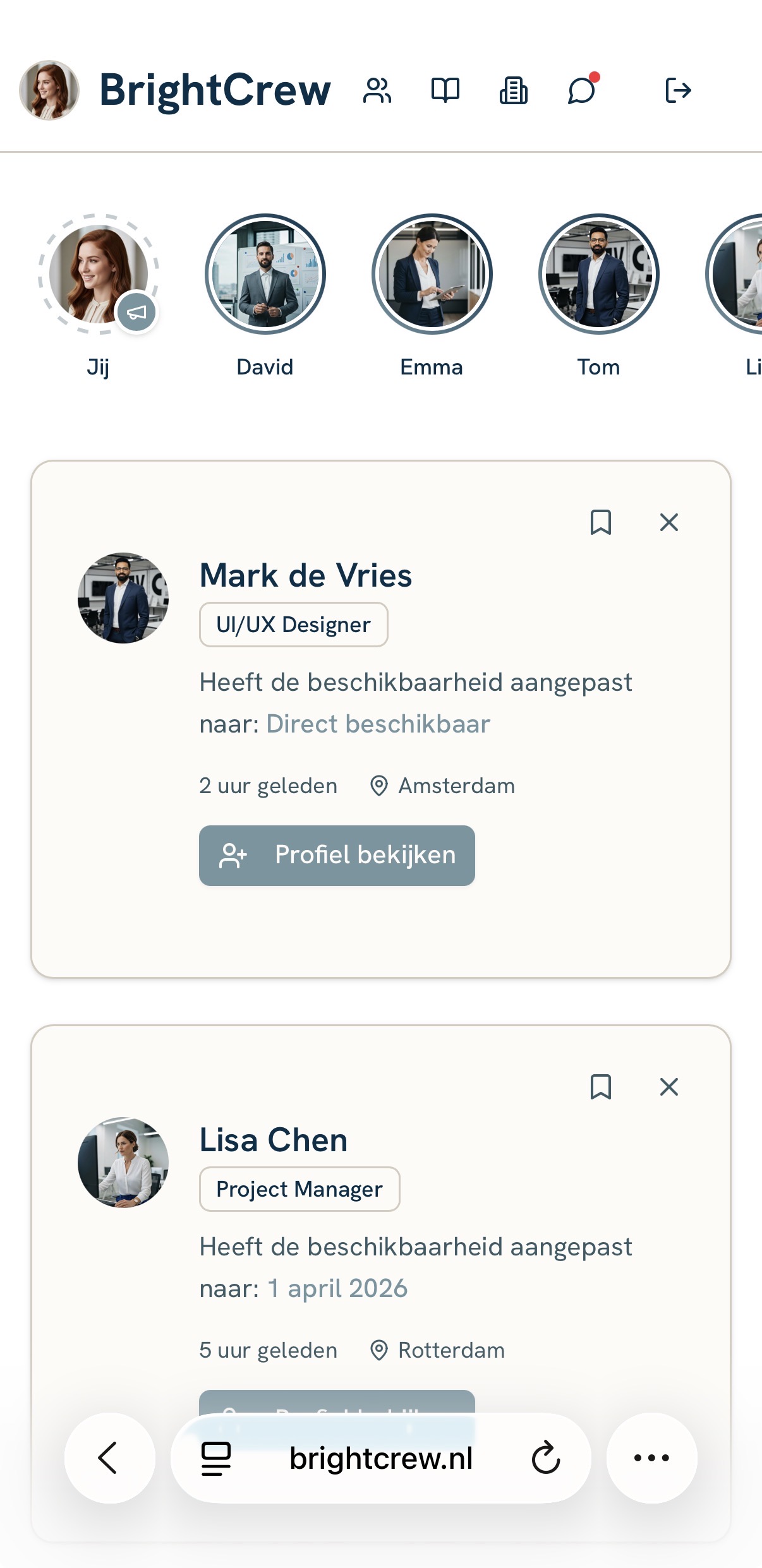Open the browser tabs icon in address bar
Viewport: 762px width, 1568px height.
click(216, 1458)
